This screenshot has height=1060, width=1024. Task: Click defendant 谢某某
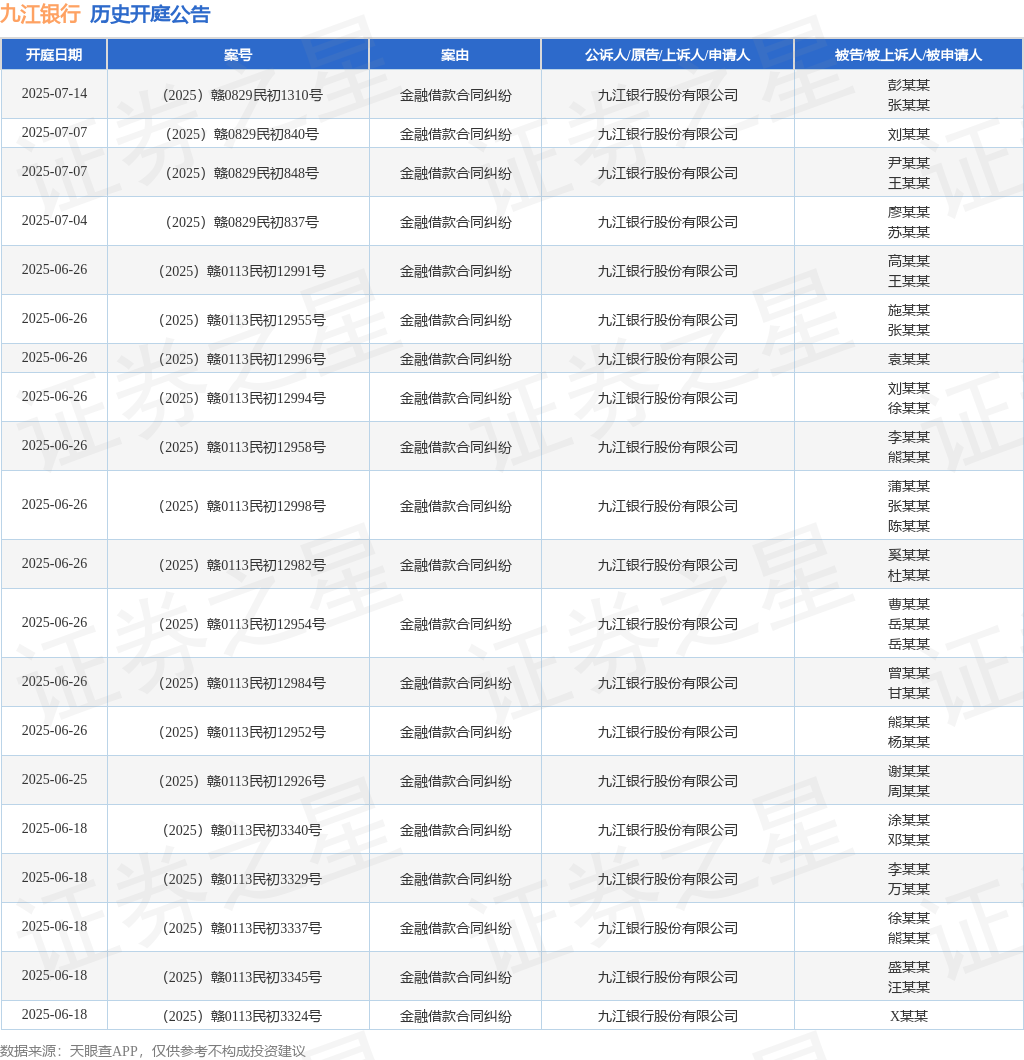[x=908, y=771]
